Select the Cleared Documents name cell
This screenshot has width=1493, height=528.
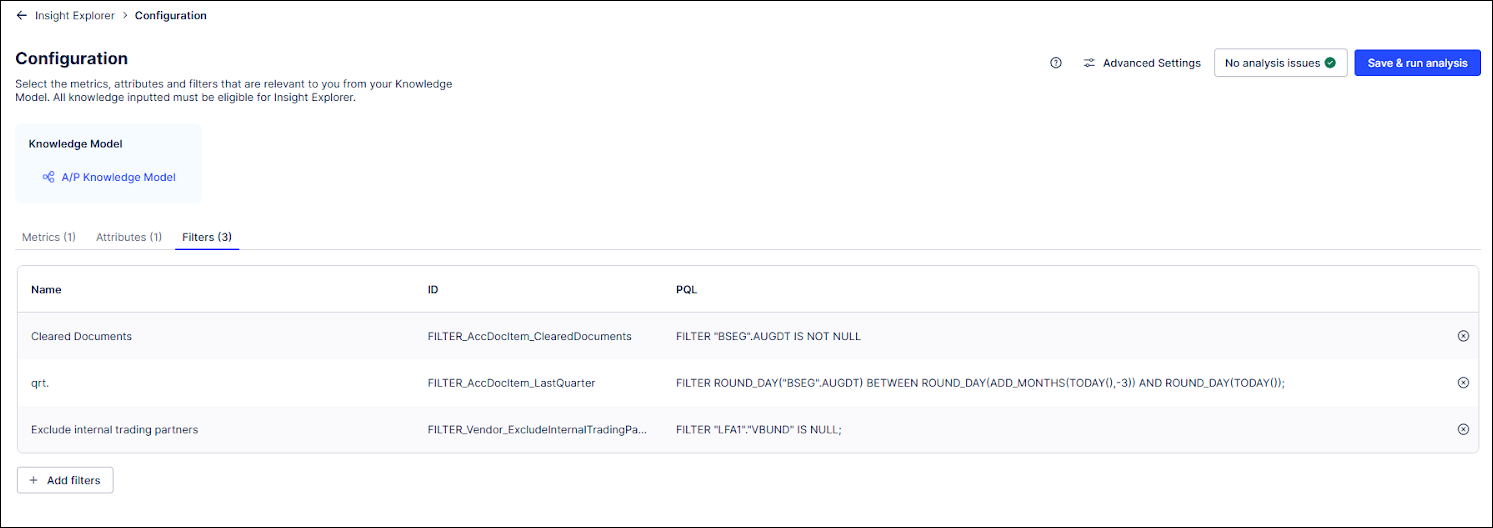[x=81, y=336]
